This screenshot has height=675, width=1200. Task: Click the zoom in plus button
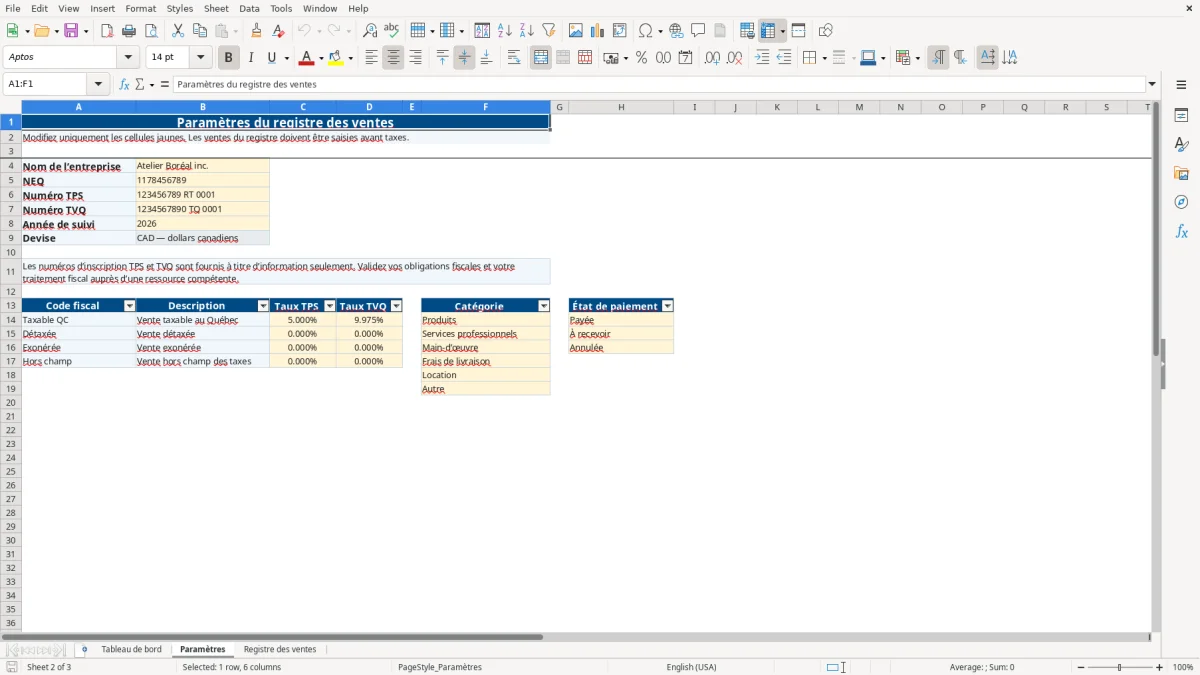tap(1160, 667)
